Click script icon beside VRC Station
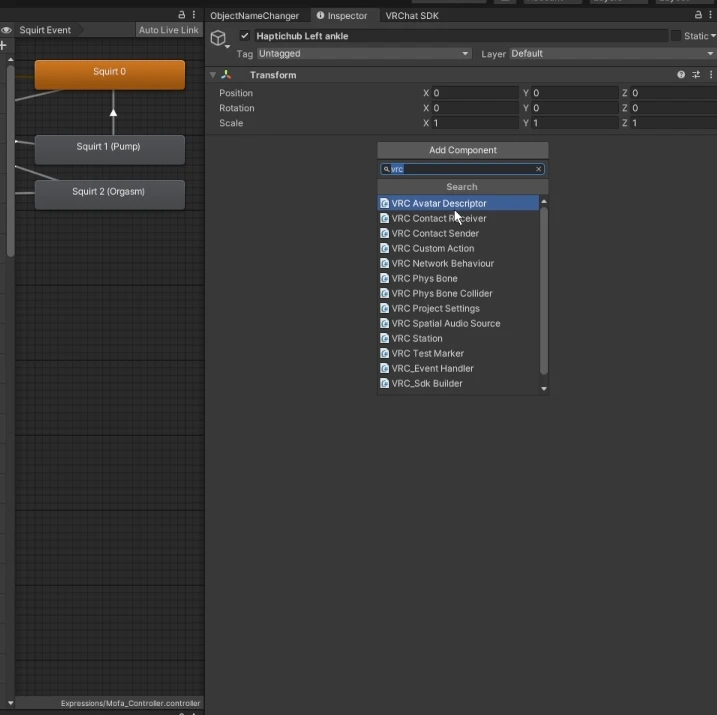The width and height of the screenshot is (717, 715). click(385, 338)
